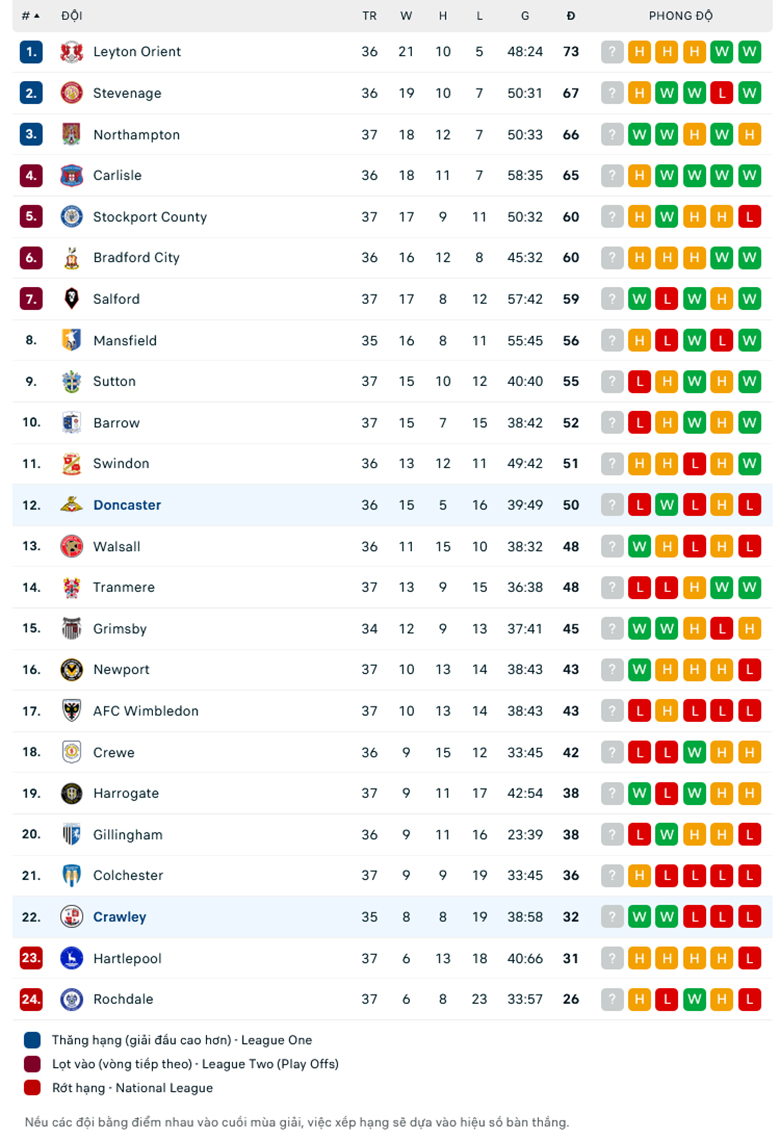
Task: Click the Crawley club crest
Action: tap(71, 917)
